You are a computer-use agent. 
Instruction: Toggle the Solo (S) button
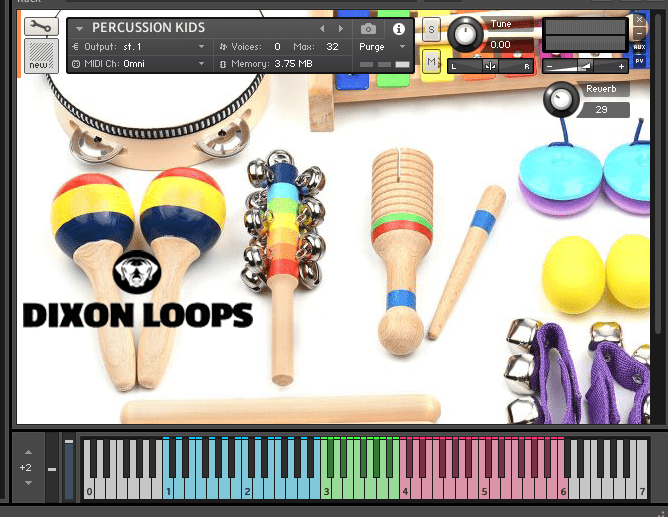click(x=431, y=28)
